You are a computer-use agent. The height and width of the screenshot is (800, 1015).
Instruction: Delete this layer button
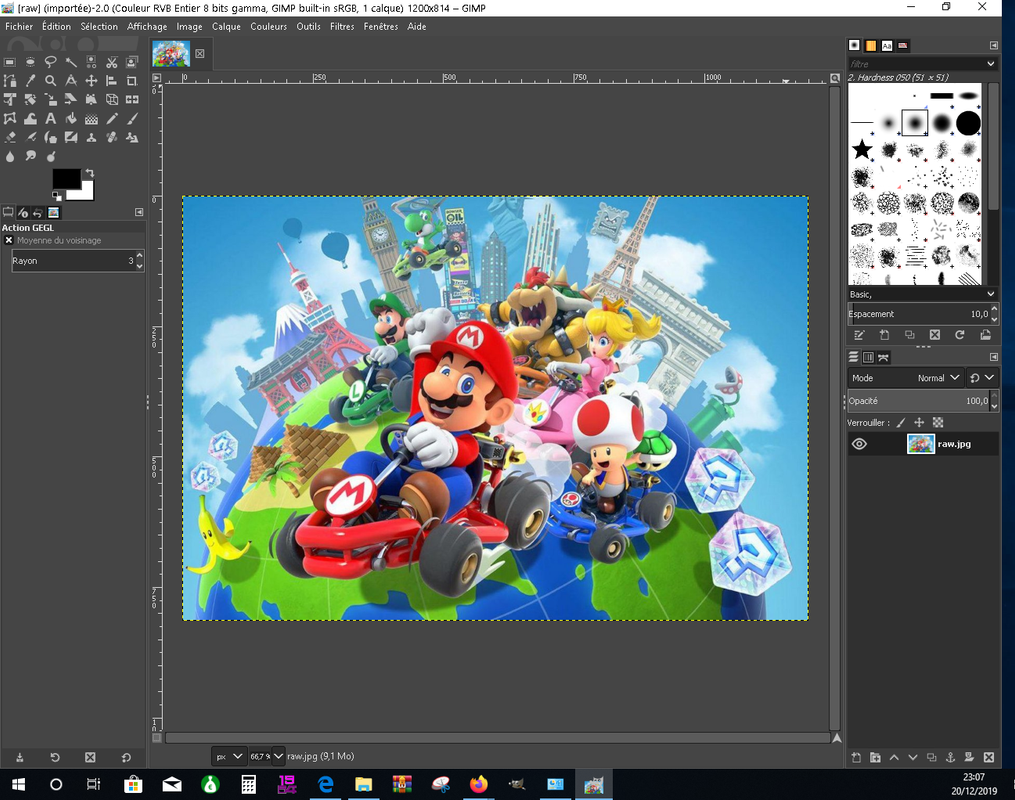pyautogui.click(x=988, y=757)
